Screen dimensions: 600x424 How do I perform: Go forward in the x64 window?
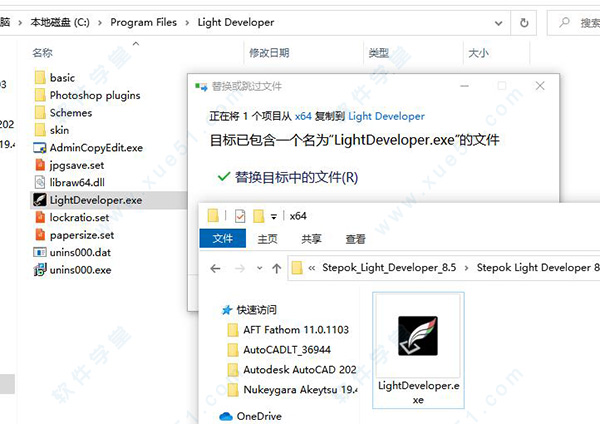click(240, 268)
